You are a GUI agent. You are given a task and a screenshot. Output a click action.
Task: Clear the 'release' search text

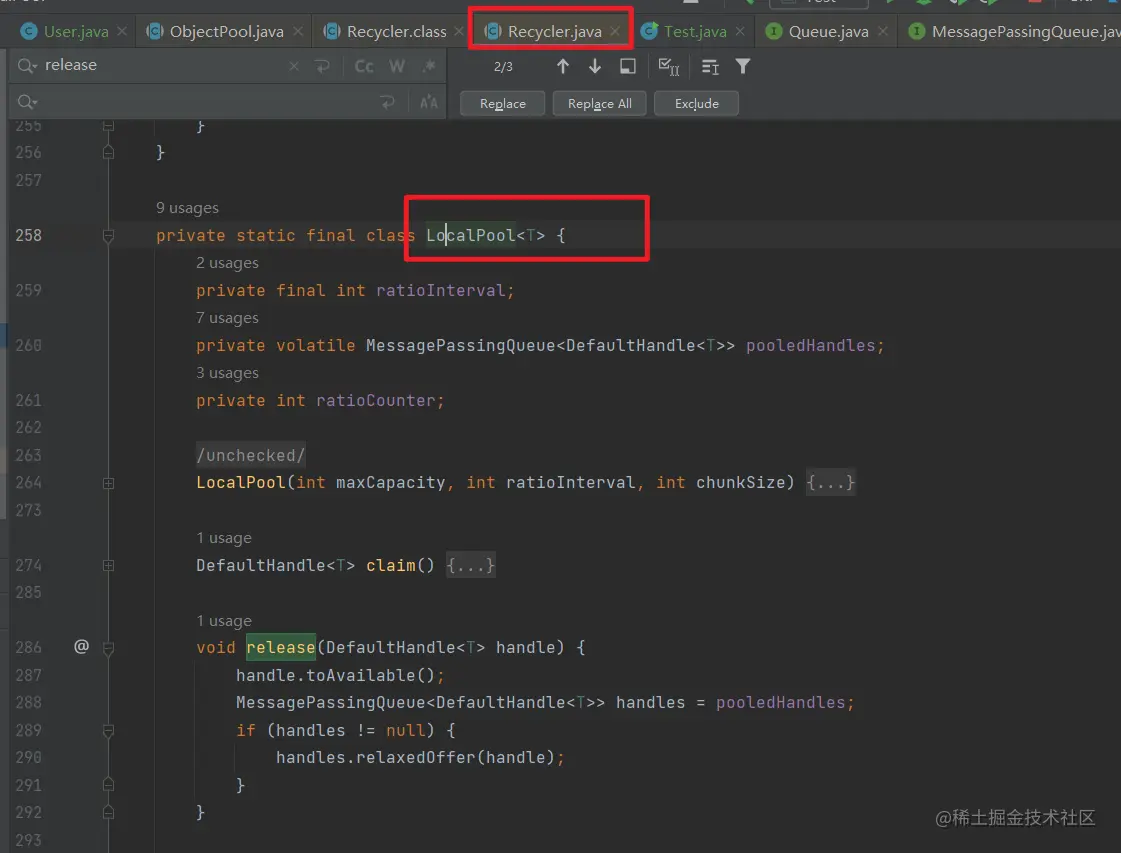pos(294,66)
